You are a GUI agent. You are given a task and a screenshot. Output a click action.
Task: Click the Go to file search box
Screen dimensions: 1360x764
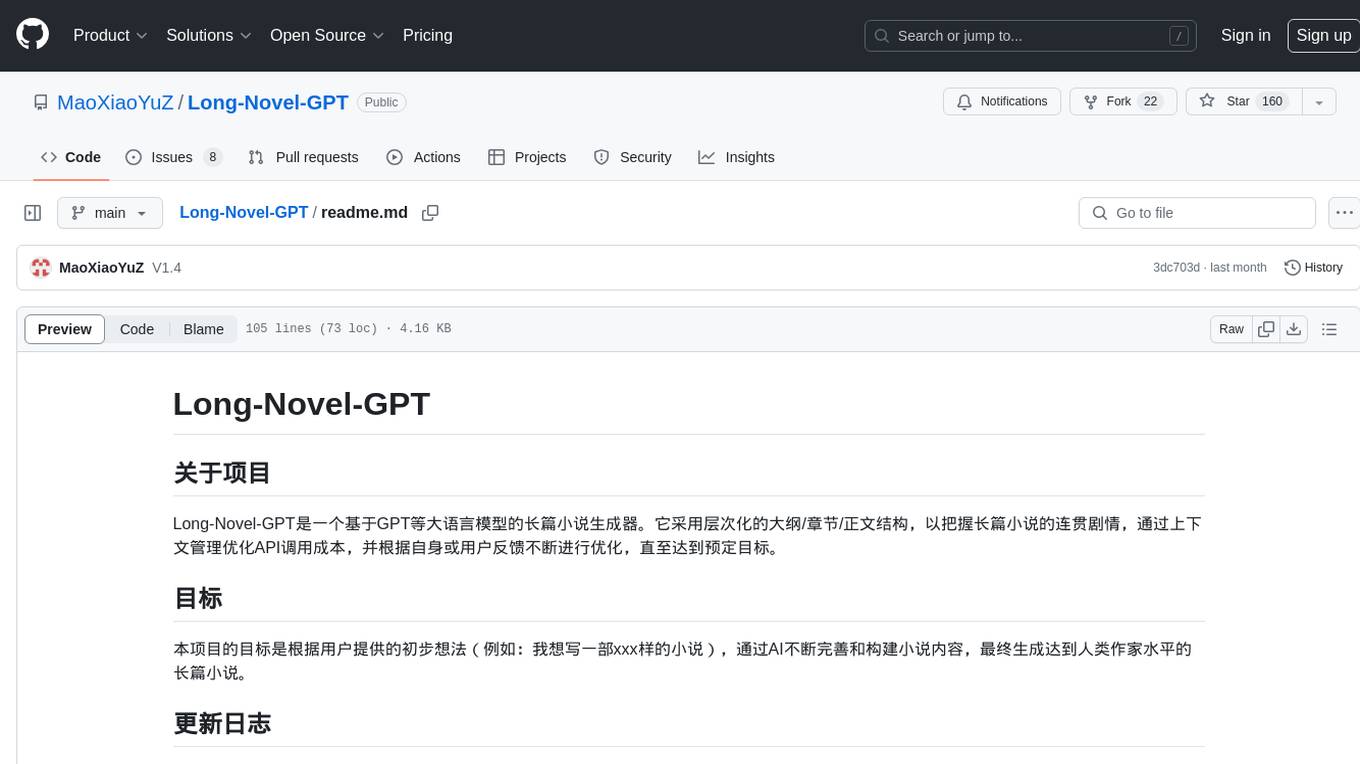[1197, 213]
